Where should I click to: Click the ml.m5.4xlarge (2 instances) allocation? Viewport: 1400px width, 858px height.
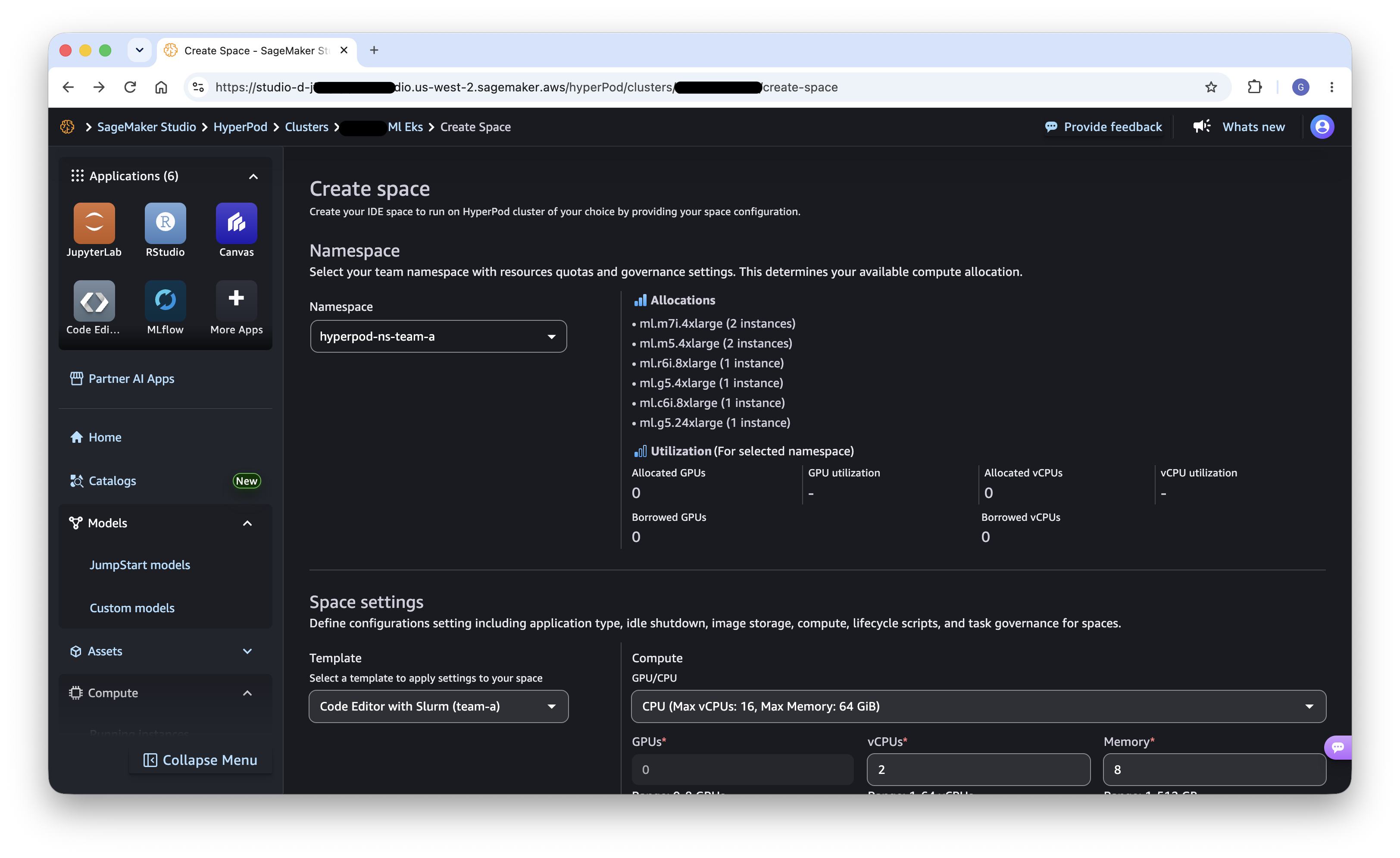716,343
